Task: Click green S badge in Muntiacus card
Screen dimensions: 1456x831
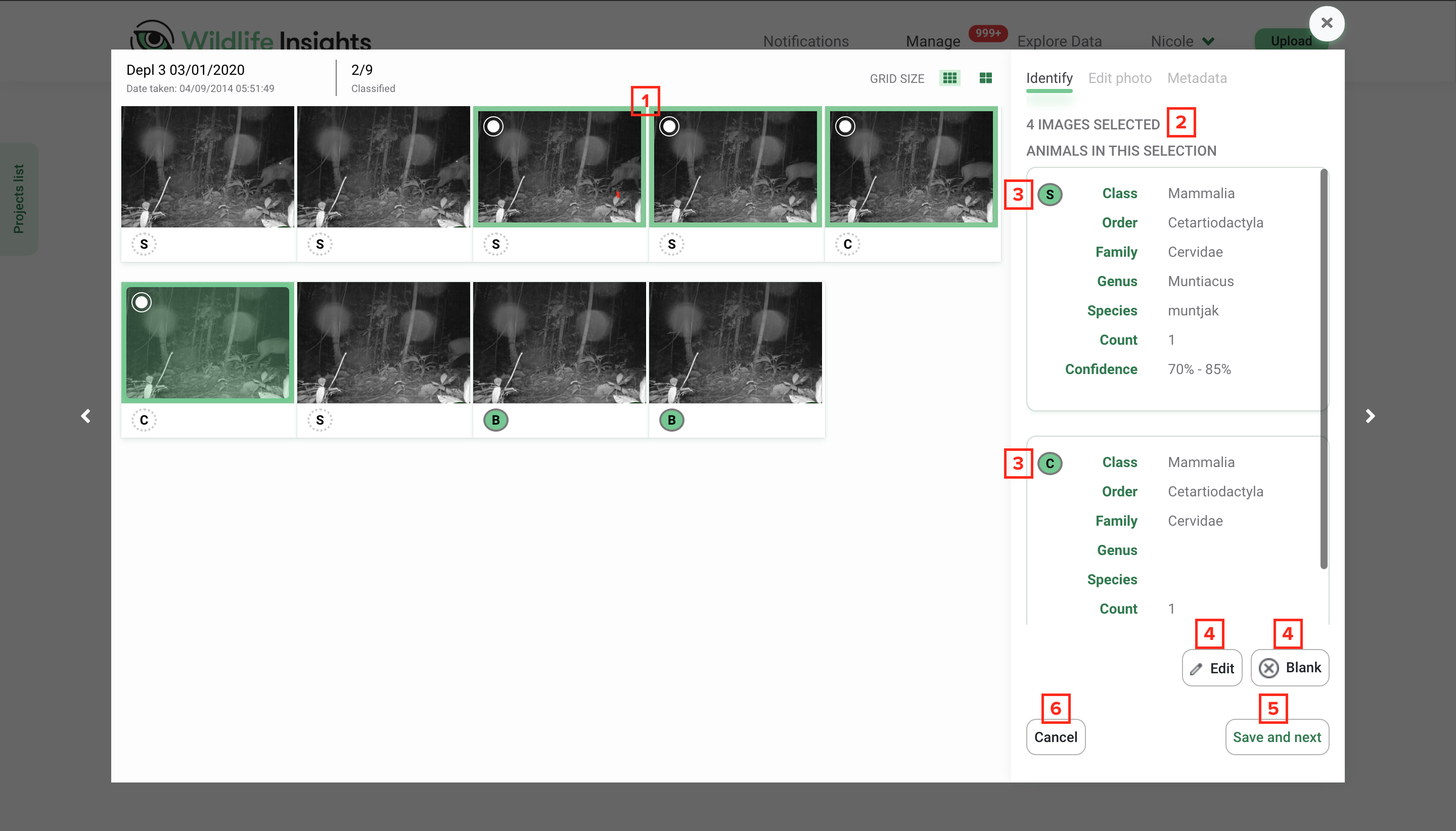Action: pos(1050,195)
